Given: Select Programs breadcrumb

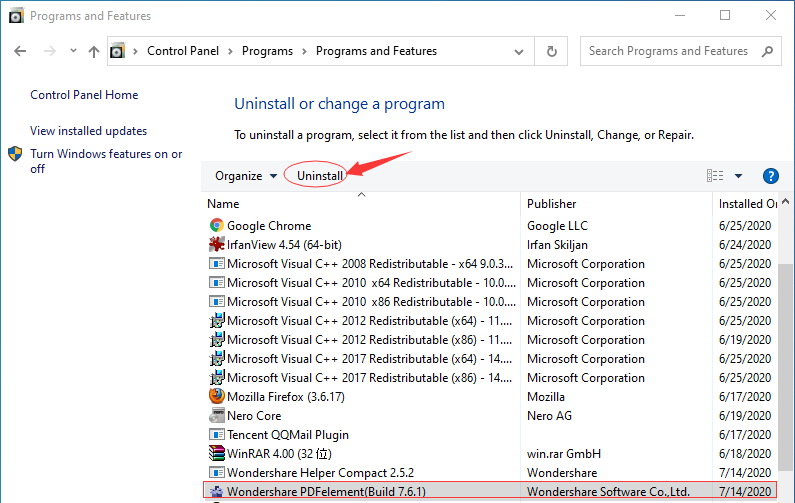Looking at the screenshot, I should (267, 51).
